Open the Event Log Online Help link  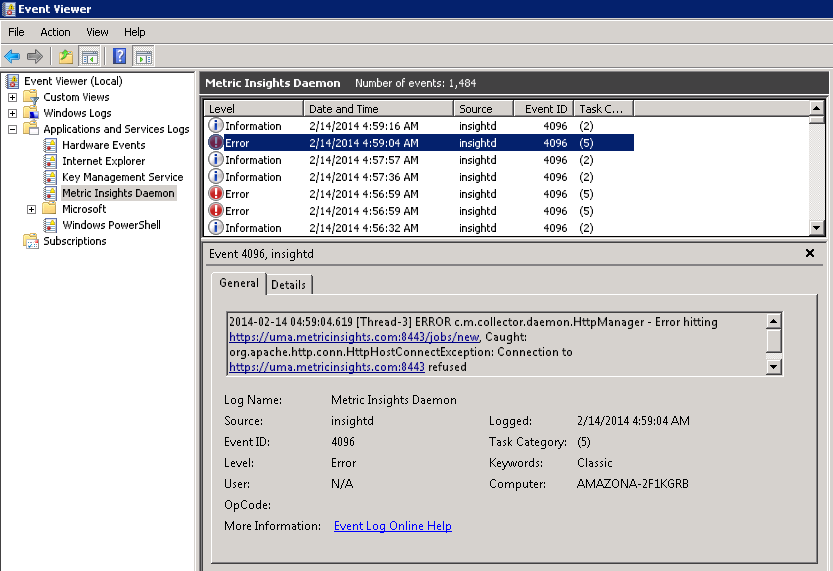pyautogui.click(x=393, y=526)
